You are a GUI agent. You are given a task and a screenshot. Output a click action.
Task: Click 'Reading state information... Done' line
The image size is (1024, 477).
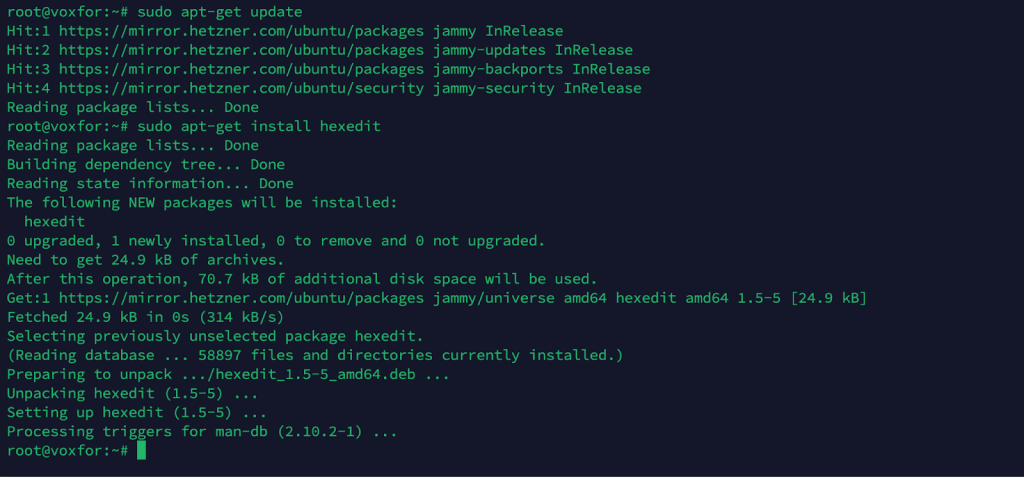click(150, 184)
